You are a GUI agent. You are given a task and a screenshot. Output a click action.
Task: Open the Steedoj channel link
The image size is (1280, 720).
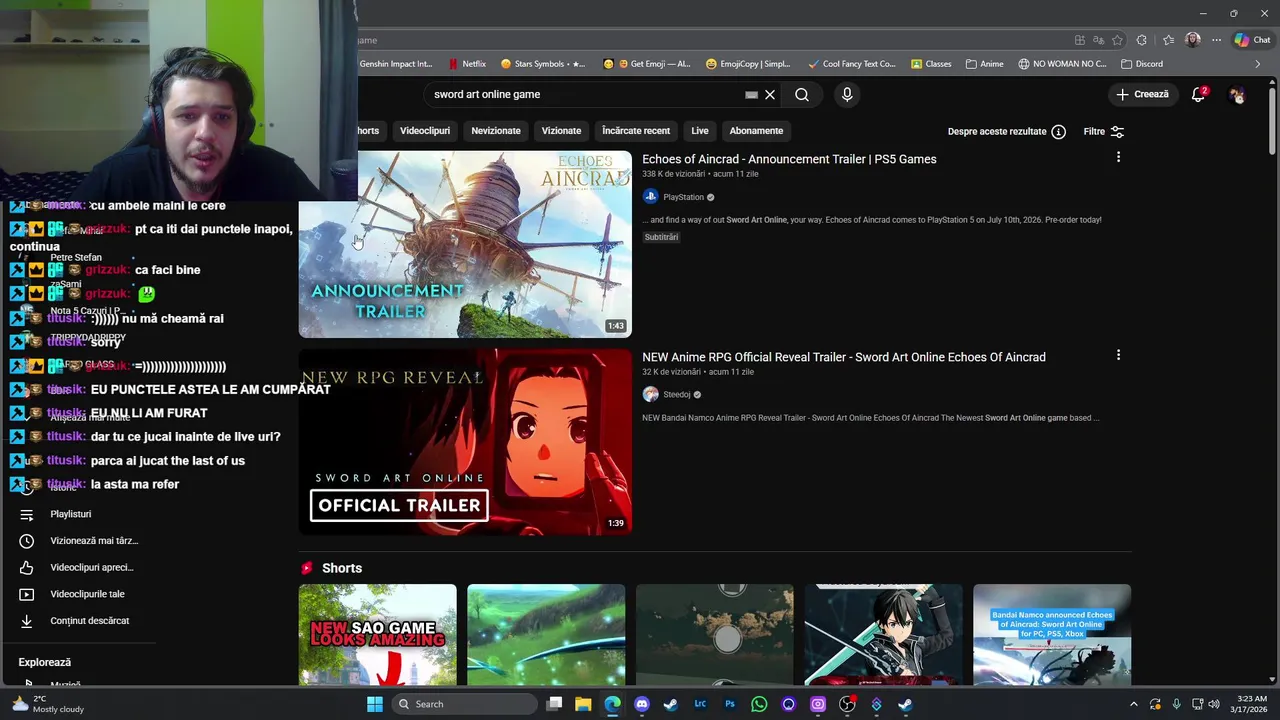point(677,395)
